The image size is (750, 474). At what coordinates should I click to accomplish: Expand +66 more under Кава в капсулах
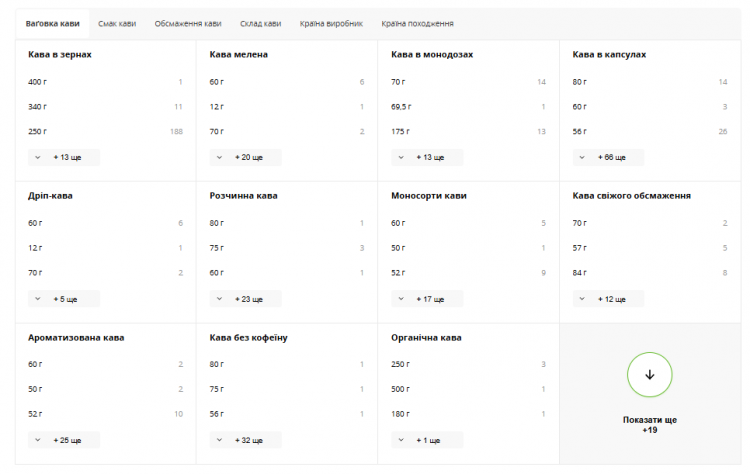(x=608, y=157)
